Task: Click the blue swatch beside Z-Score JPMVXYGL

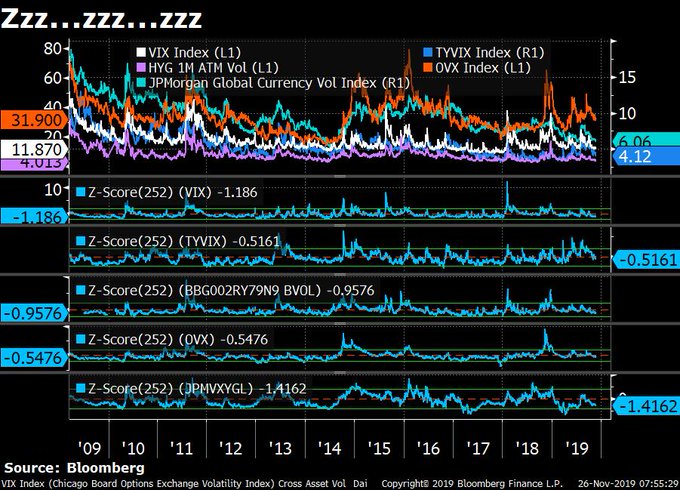Action: point(81,388)
